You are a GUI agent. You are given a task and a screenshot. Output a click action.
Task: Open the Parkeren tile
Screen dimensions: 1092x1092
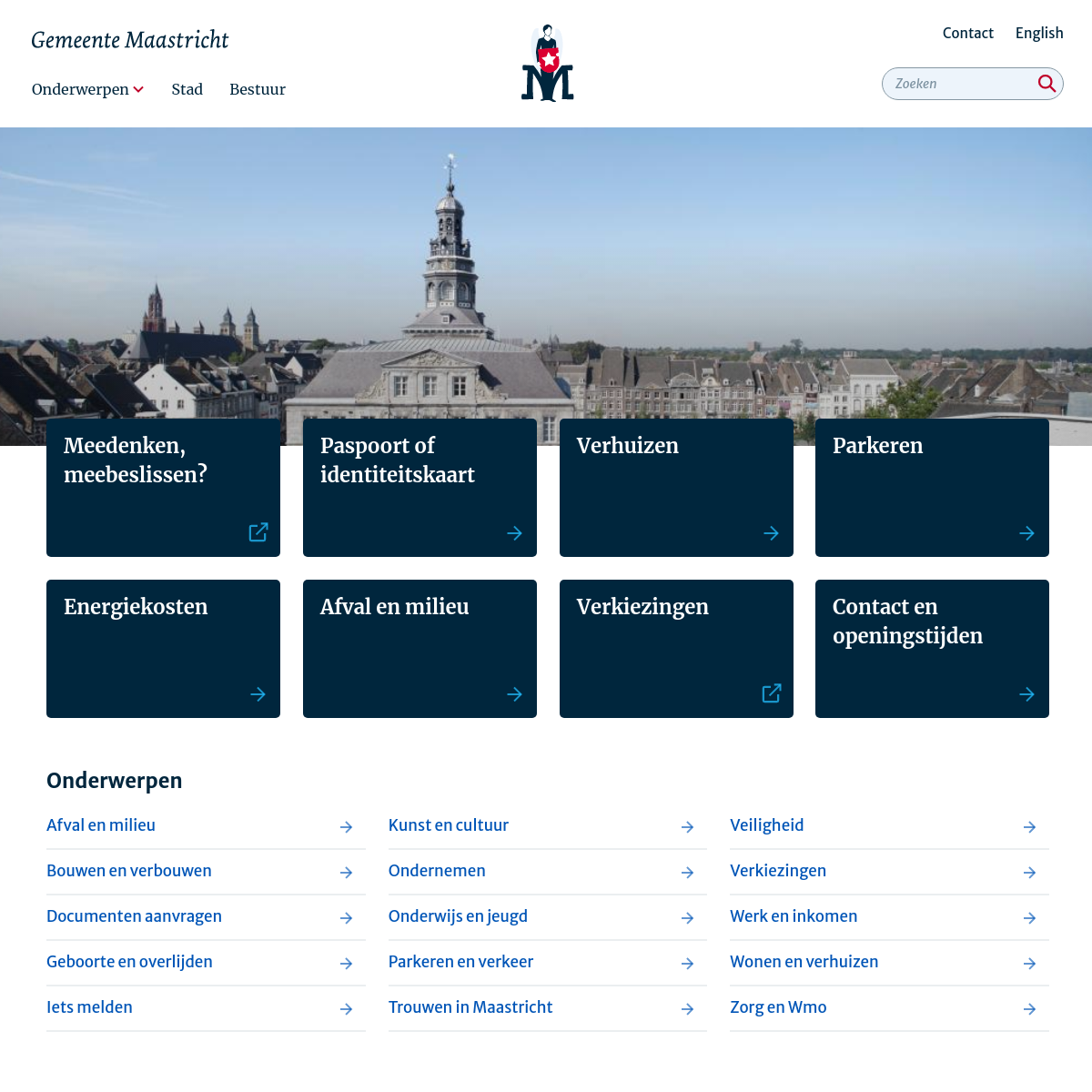932,488
